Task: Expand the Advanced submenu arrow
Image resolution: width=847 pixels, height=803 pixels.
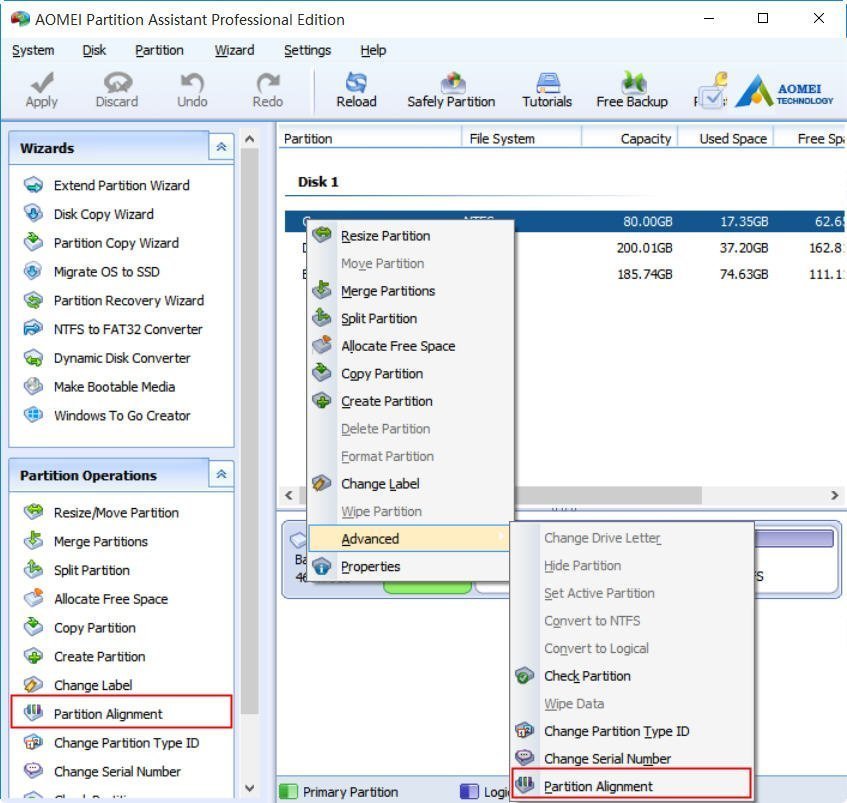Action: point(501,537)
